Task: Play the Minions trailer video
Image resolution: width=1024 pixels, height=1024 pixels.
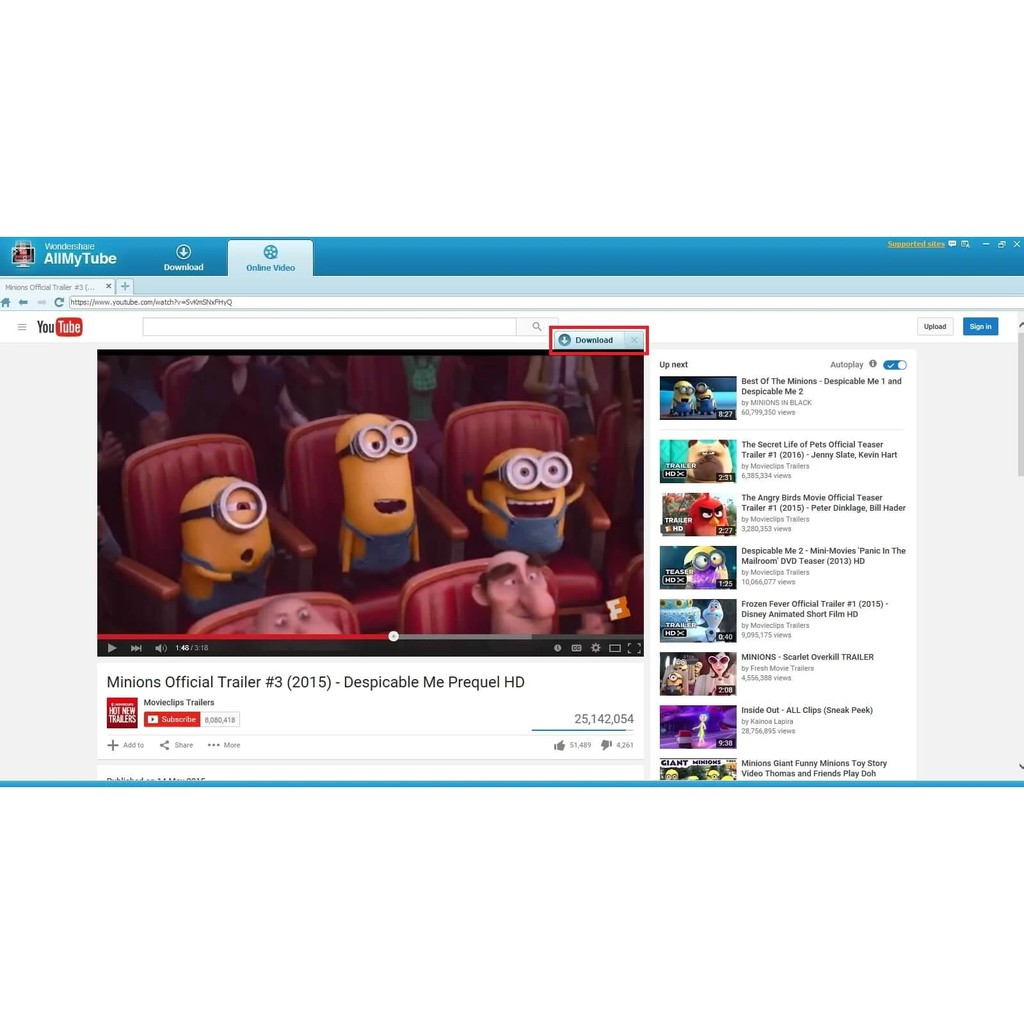Action: click(112, 648)
